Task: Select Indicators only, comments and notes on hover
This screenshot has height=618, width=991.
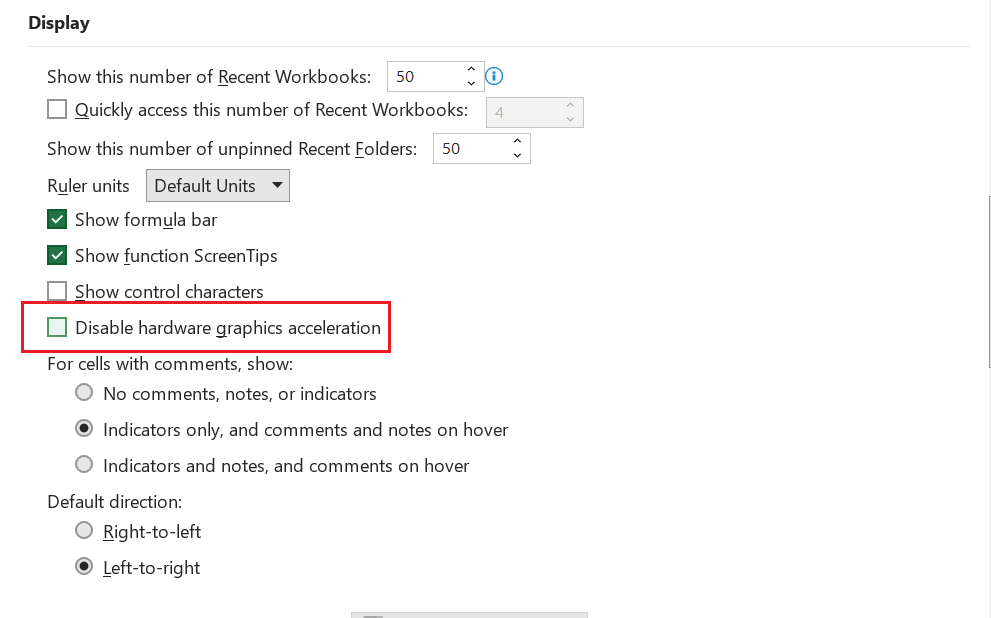Action: pos(84,429)
